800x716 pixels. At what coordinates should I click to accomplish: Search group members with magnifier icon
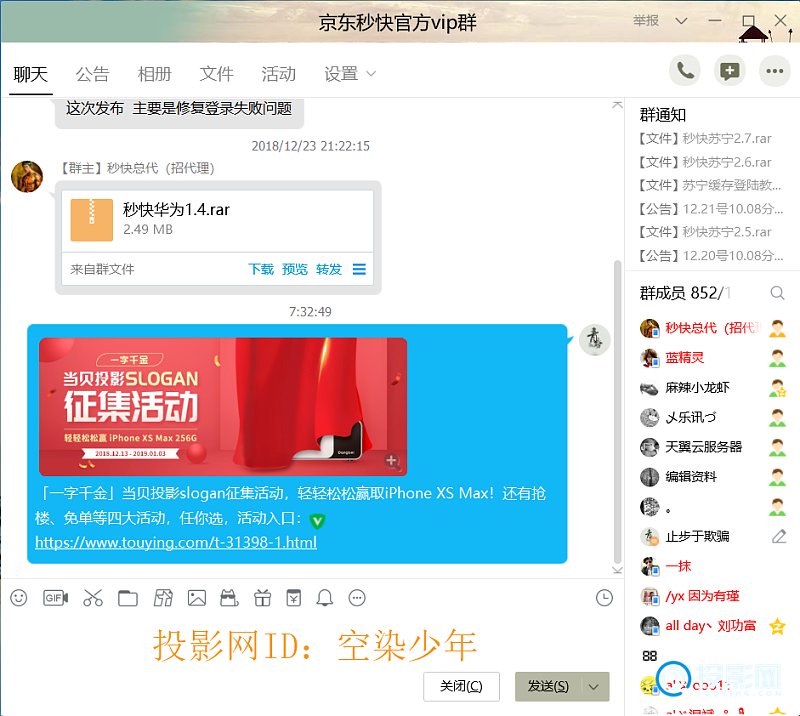point(777,293)
